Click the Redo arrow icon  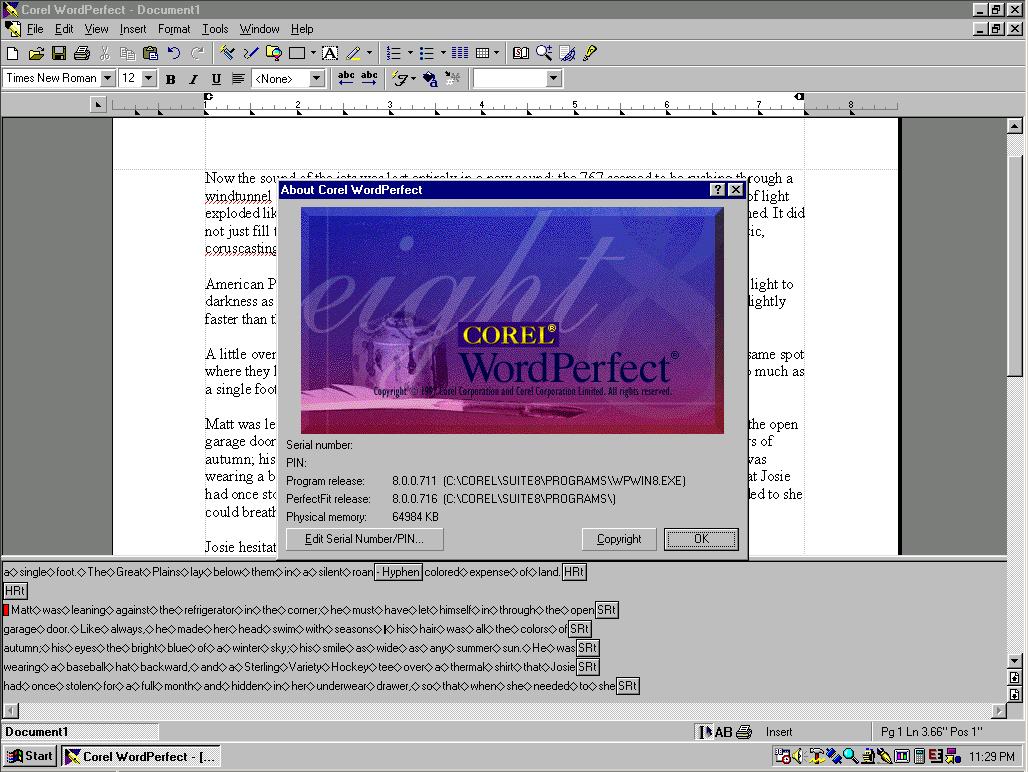pyautogui.click(x=197, y=53)
